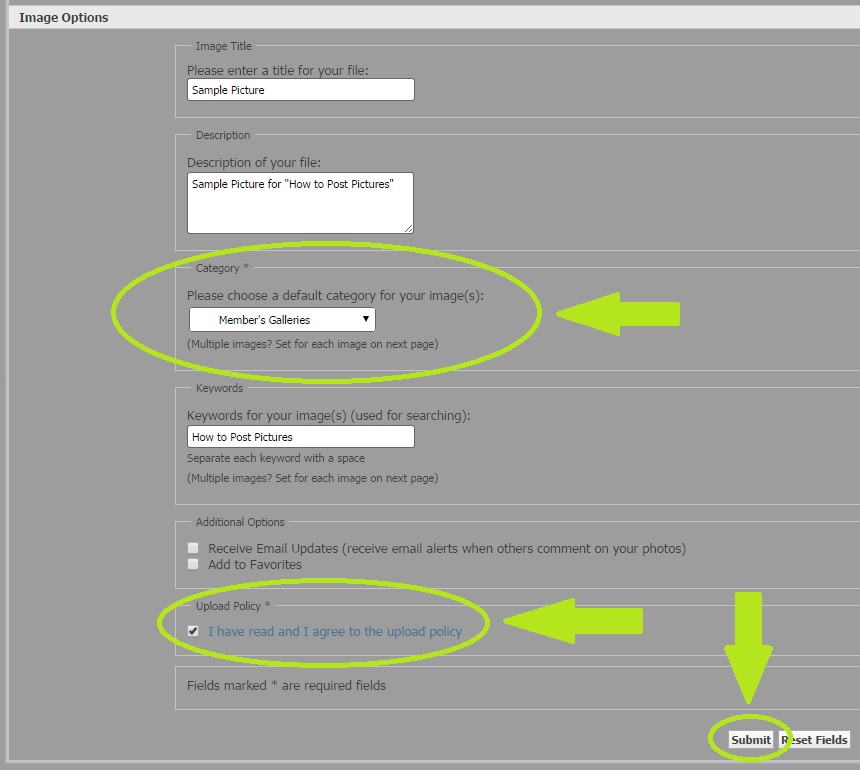This screenshot has height=770, width=860.
Task: Open the upload policy link
Action: tap(335, 631)
